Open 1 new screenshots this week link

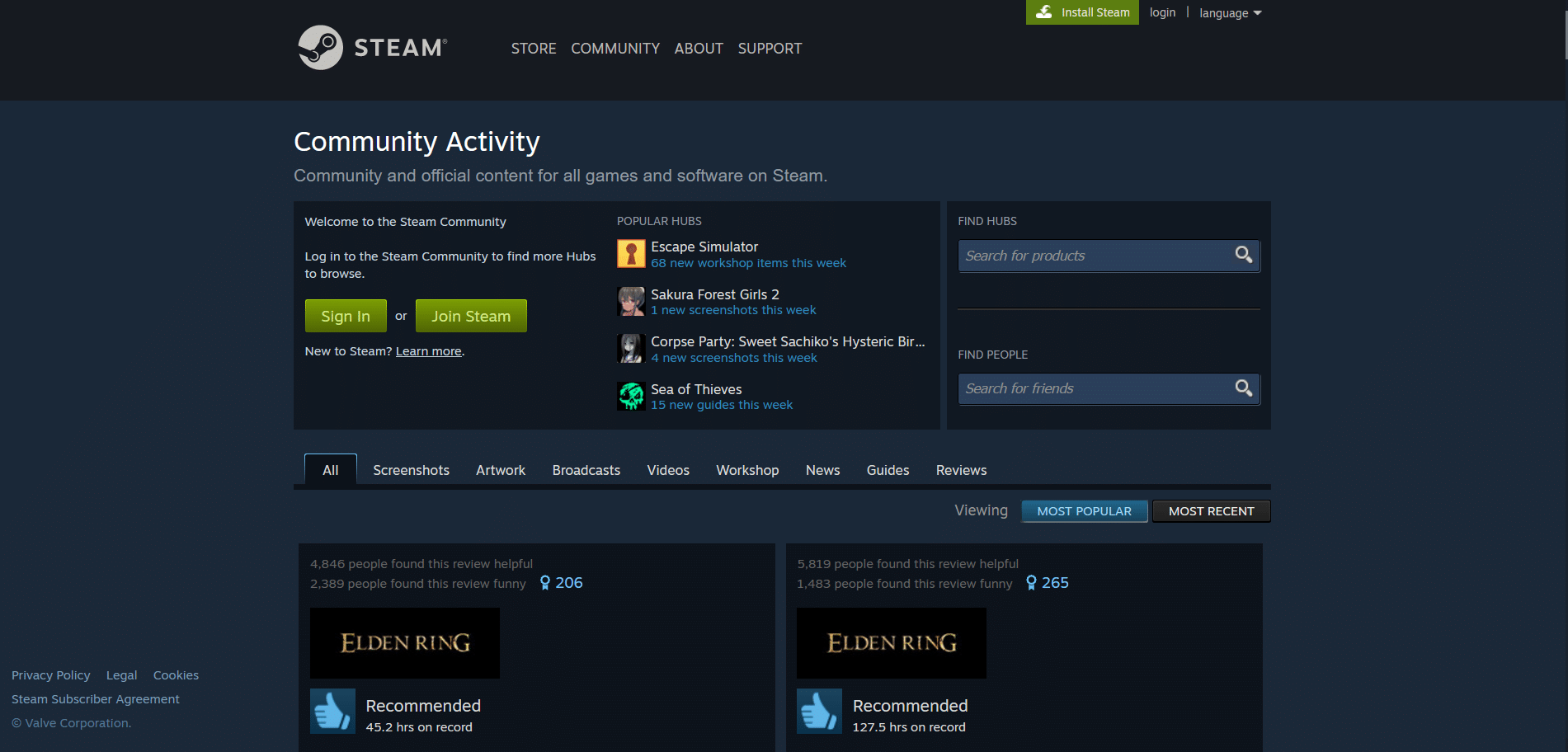coord(733,310)
